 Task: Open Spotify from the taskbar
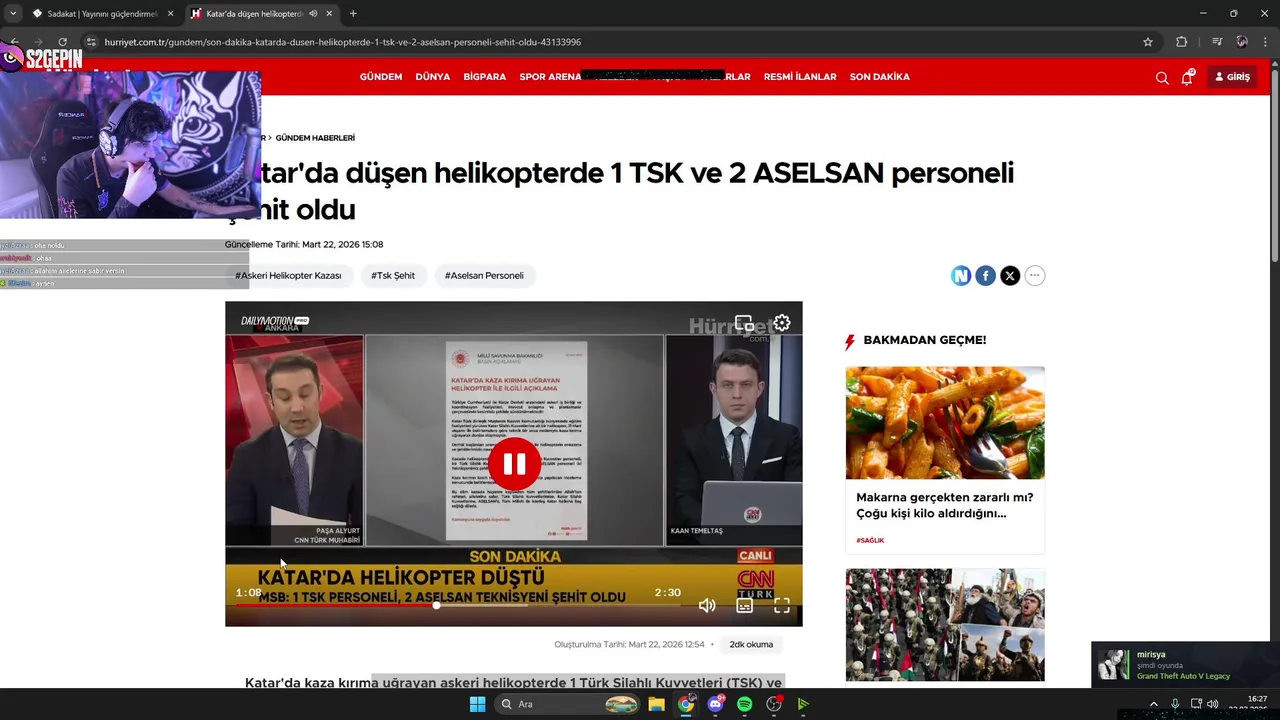[744, 704]
